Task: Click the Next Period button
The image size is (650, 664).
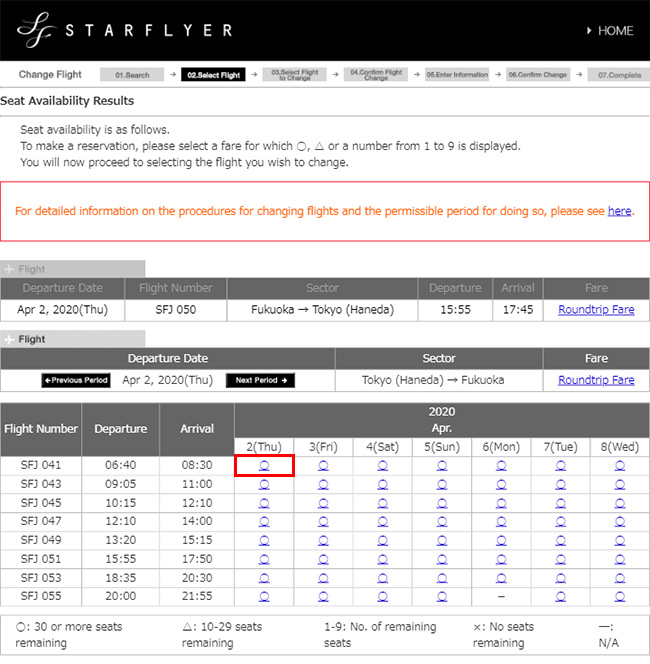Action: coord(261,380)
